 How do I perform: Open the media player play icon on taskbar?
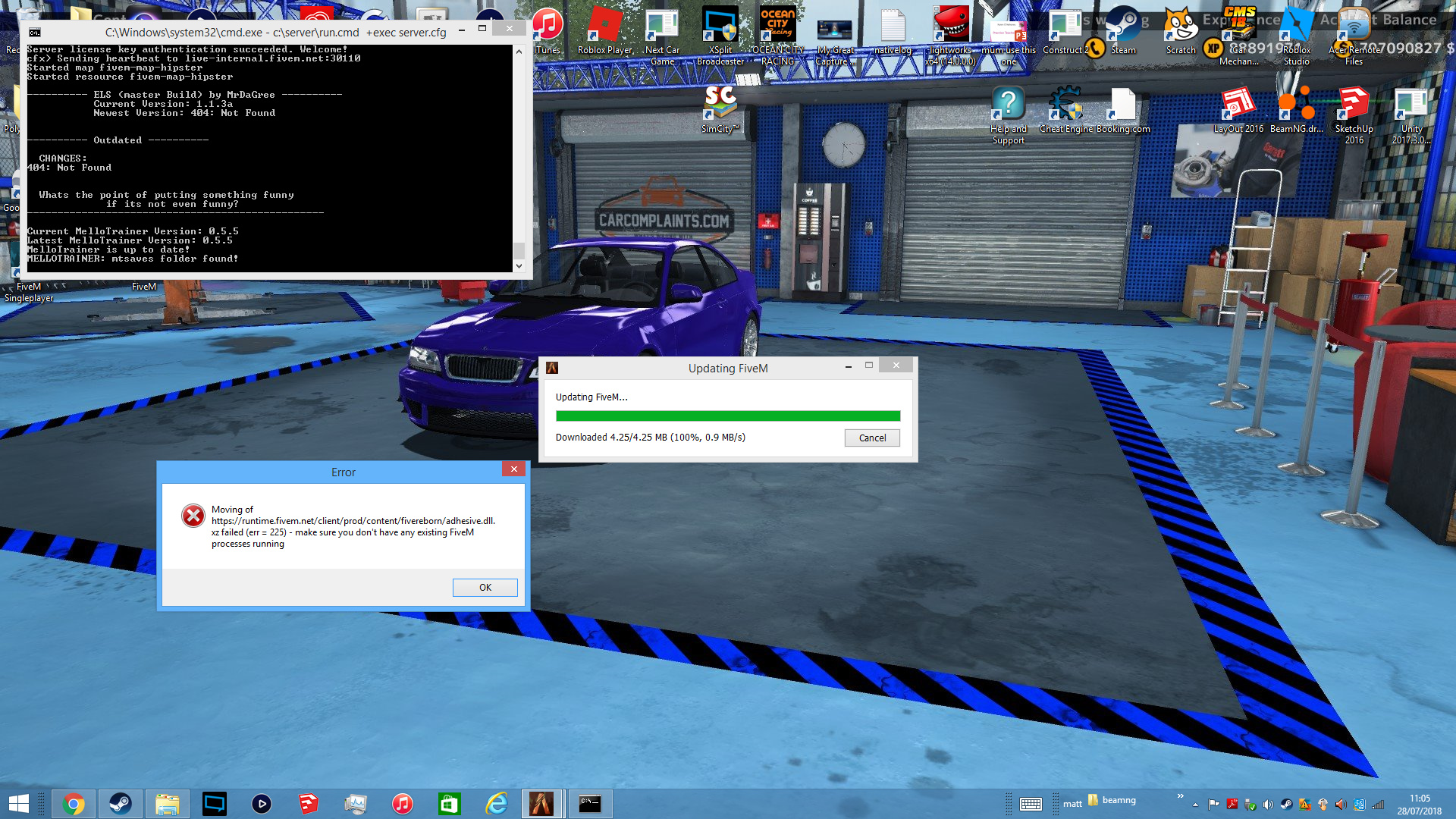(x=262, y=804)
